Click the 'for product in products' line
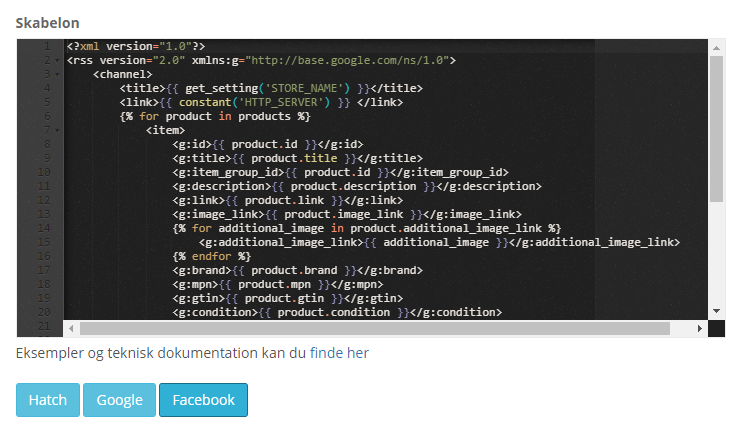This screenshot has height=435, width=742. (215, 116)
